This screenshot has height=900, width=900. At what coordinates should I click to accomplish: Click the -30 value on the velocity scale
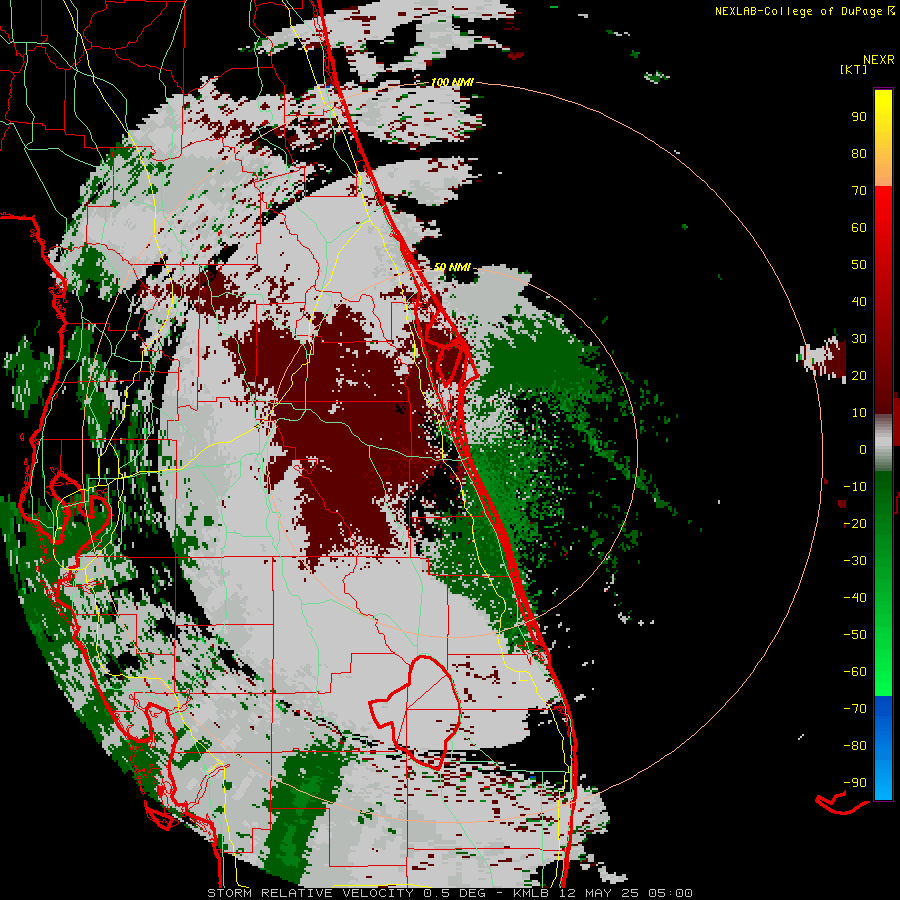tap(855, 561)
